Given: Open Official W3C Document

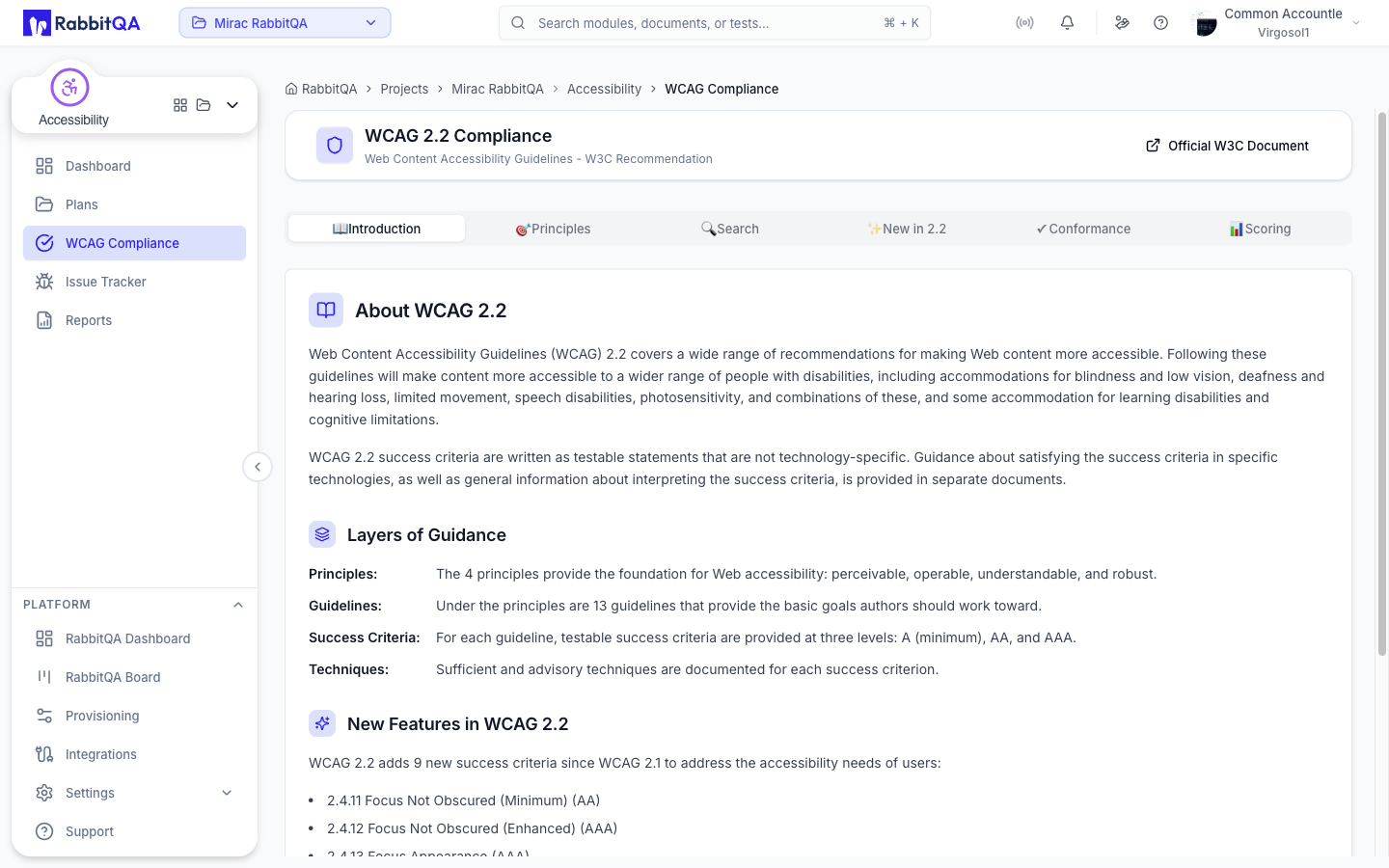Looking at the screenshot, I should [1227, 146].
